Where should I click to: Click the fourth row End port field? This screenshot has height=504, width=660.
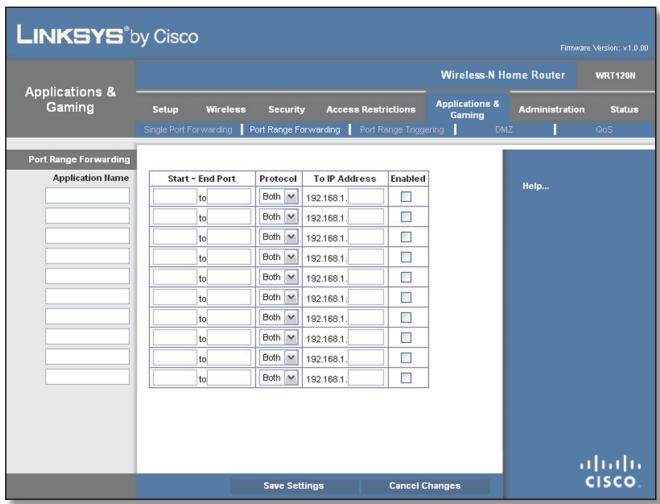[229, 257]
